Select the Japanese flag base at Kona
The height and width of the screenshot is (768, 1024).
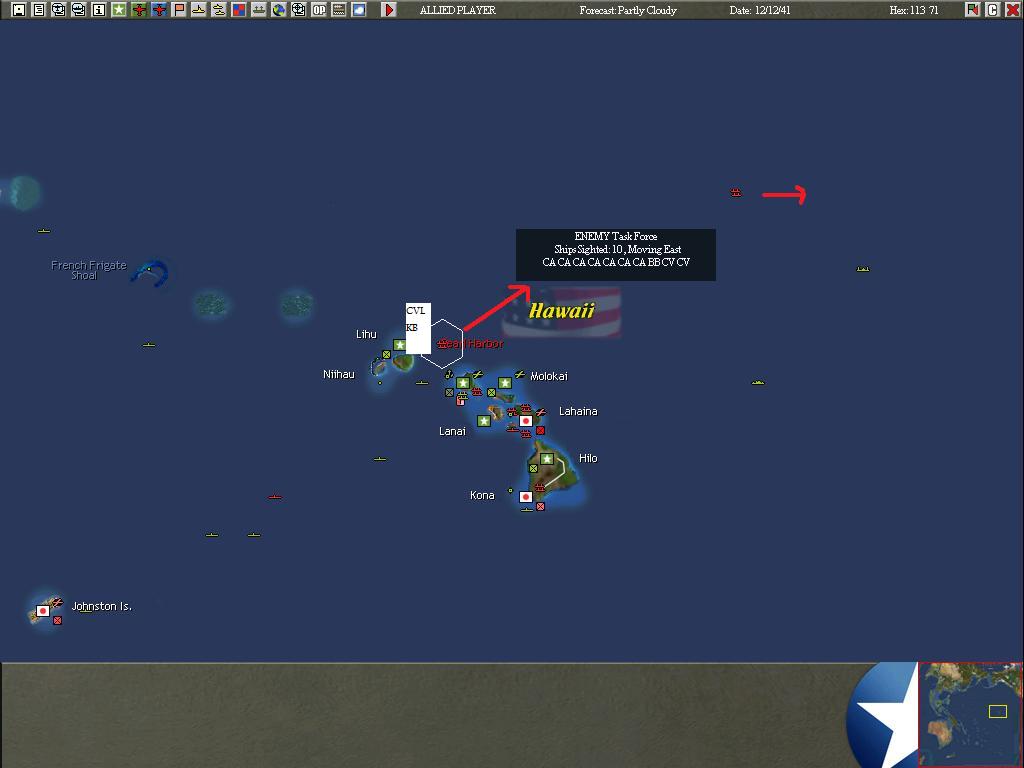point(526,497)
